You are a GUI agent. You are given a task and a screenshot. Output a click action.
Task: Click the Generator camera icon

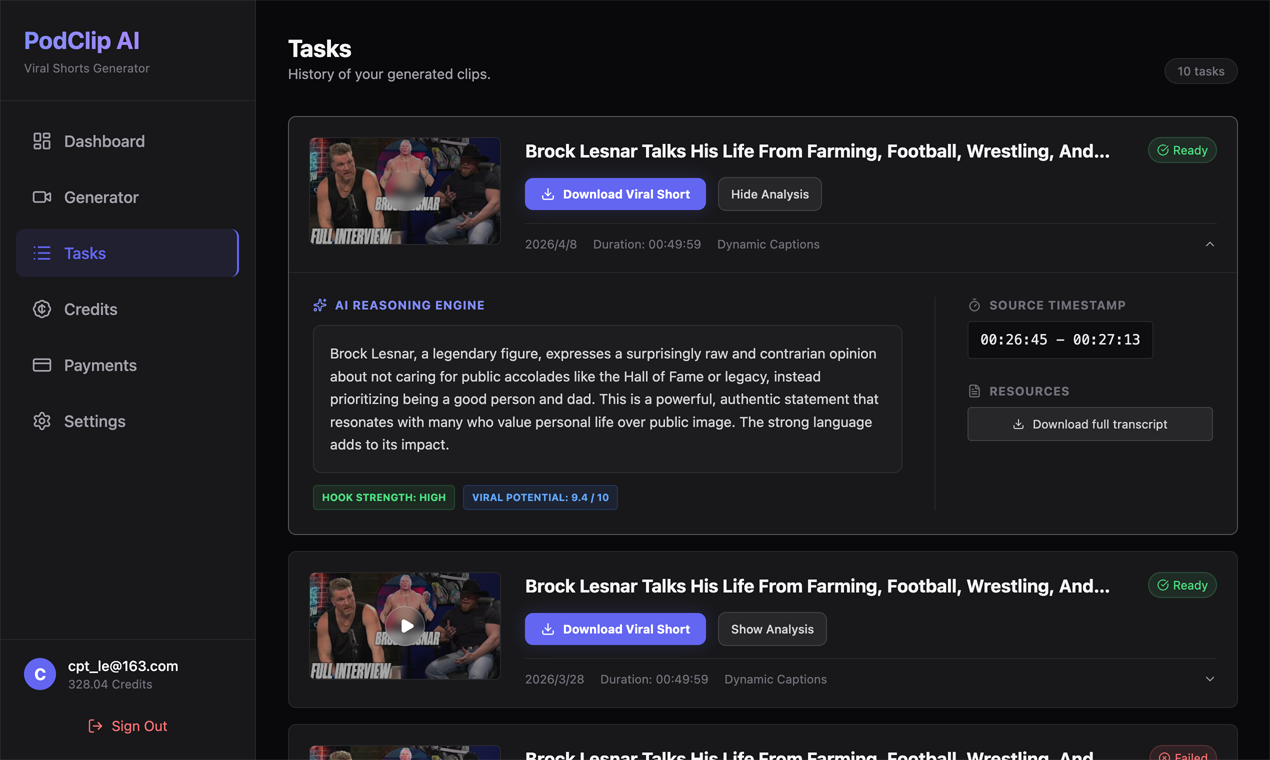pos(42,197)
